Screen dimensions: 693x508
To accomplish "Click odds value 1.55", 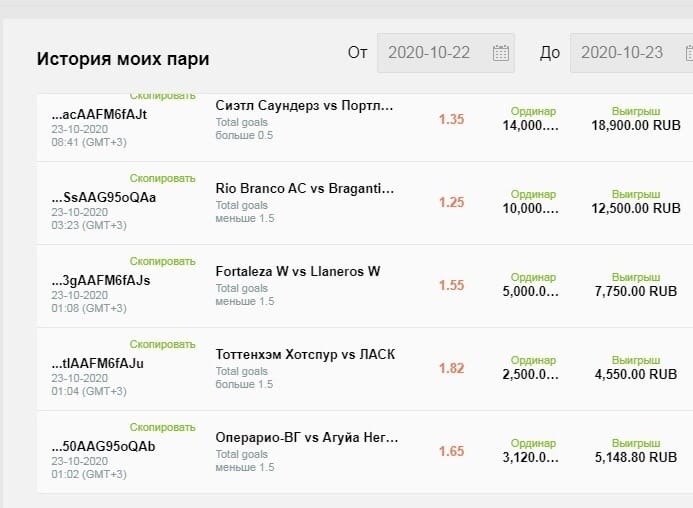I will pos(451,285).
